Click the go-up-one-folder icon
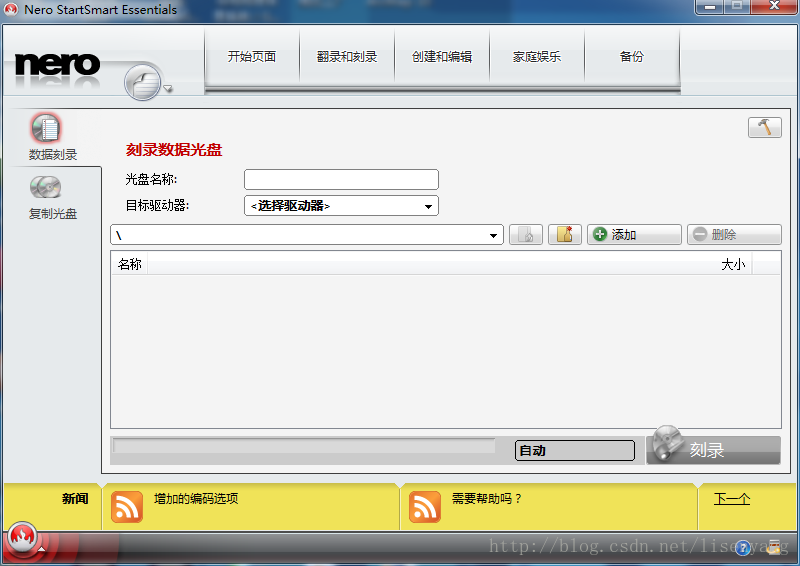This screenshot has width=800, height=566. pos(526,235)
